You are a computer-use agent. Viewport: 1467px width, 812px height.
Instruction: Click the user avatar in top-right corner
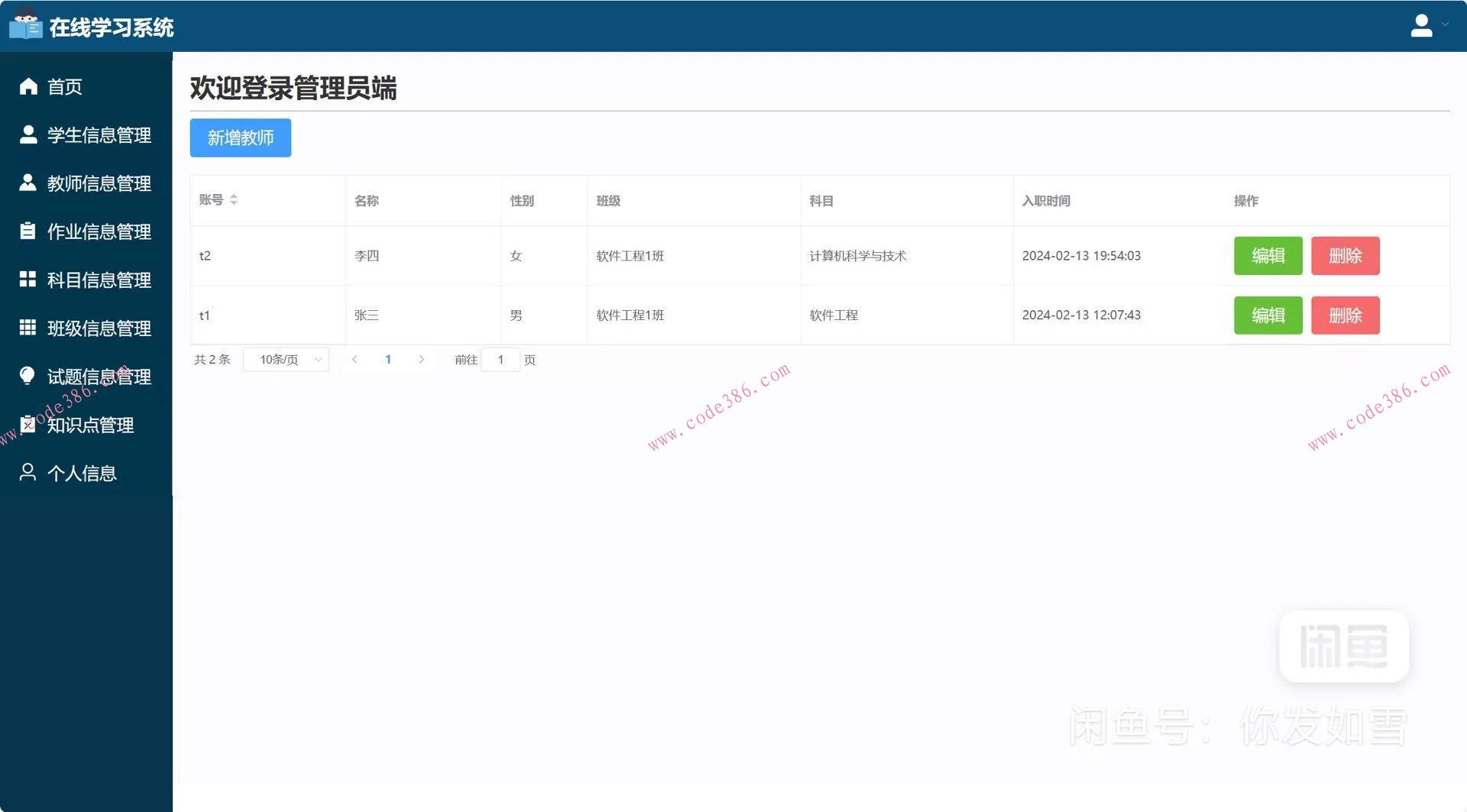[1421, 24]
